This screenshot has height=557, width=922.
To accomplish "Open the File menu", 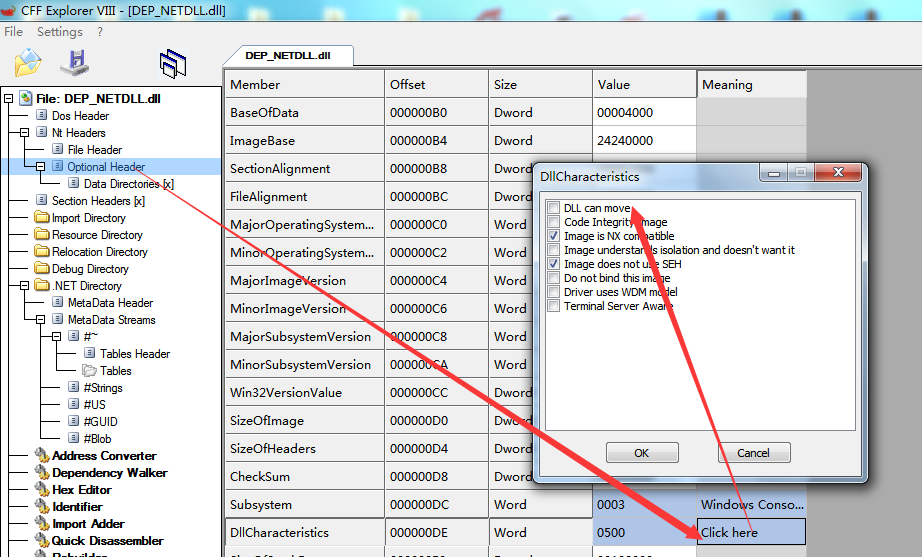I will pos(13,32).
